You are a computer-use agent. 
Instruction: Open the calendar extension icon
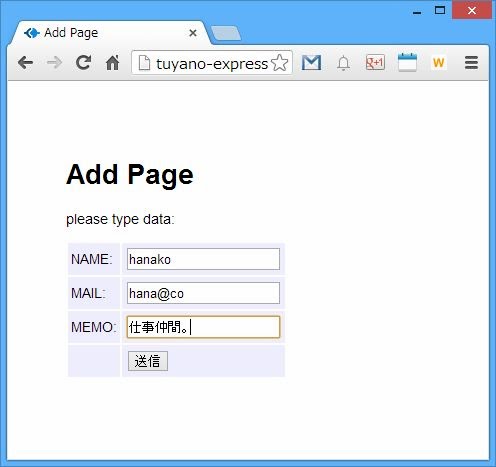(407, 62)
